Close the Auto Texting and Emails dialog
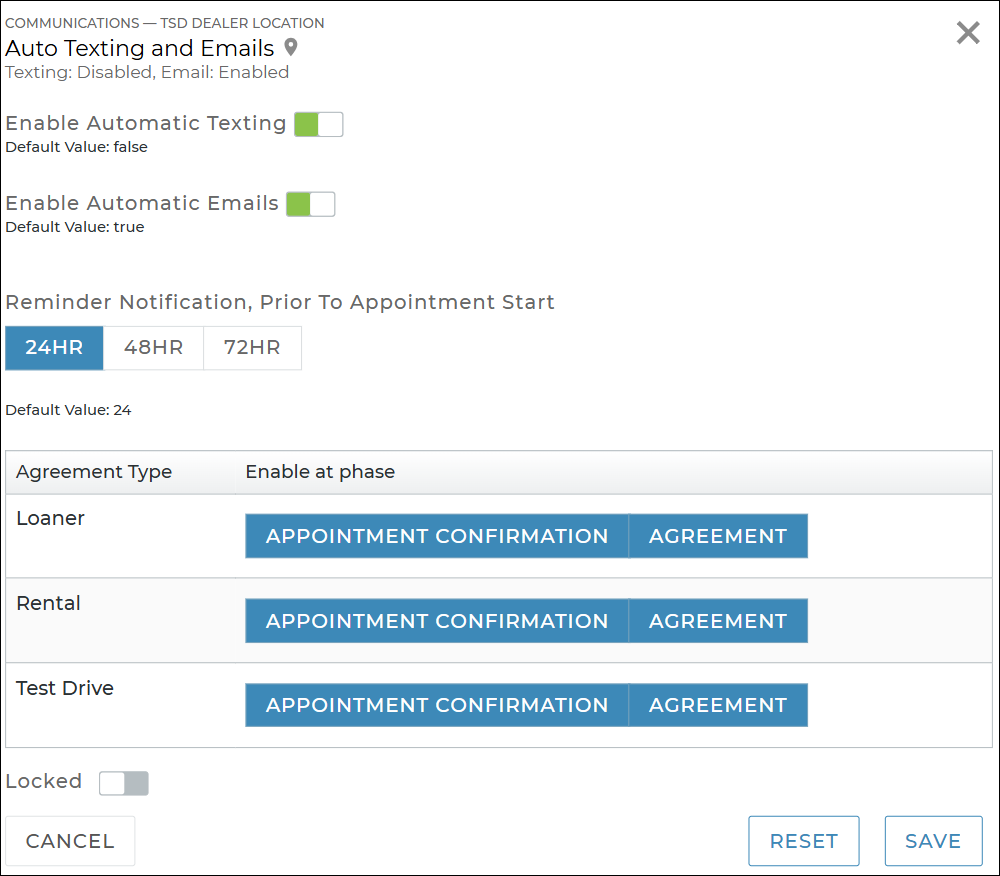 (968, 33)
